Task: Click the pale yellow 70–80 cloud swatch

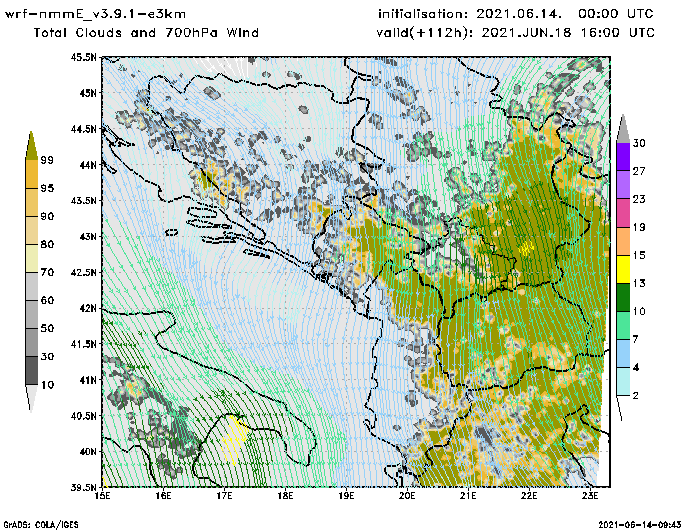Action: pos(32,259)
